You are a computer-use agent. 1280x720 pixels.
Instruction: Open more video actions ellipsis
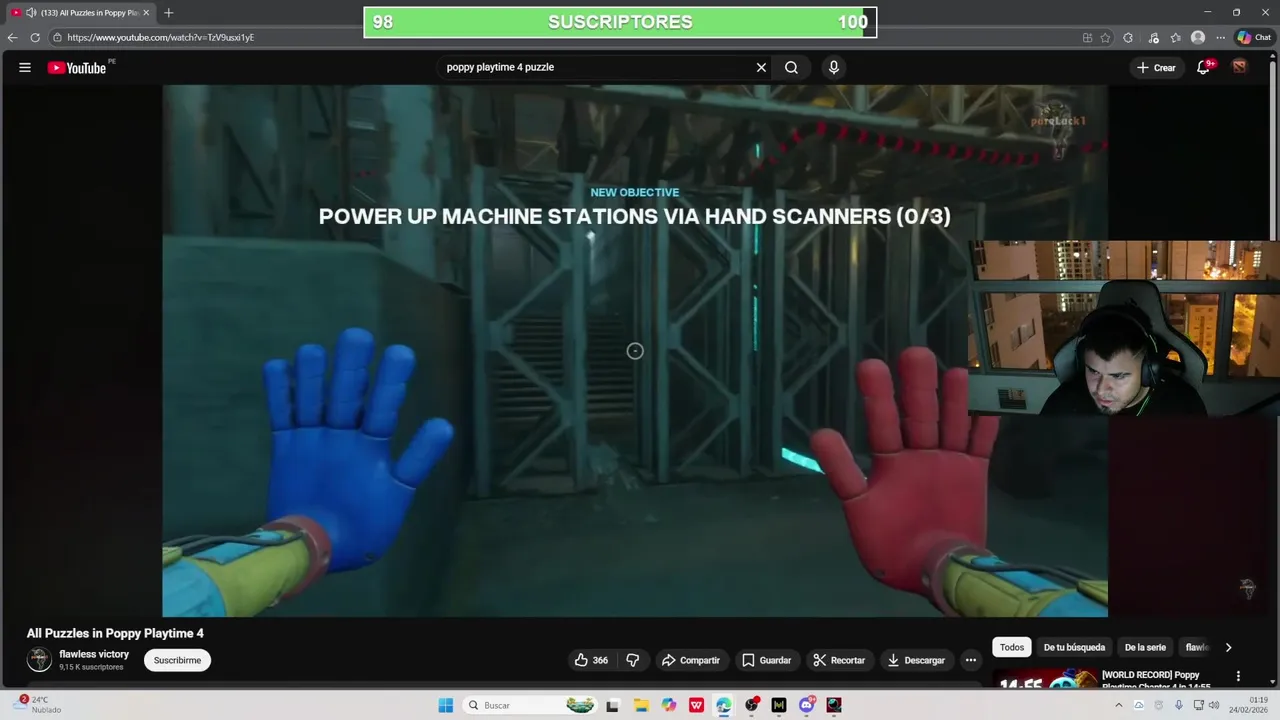[970, 660]
